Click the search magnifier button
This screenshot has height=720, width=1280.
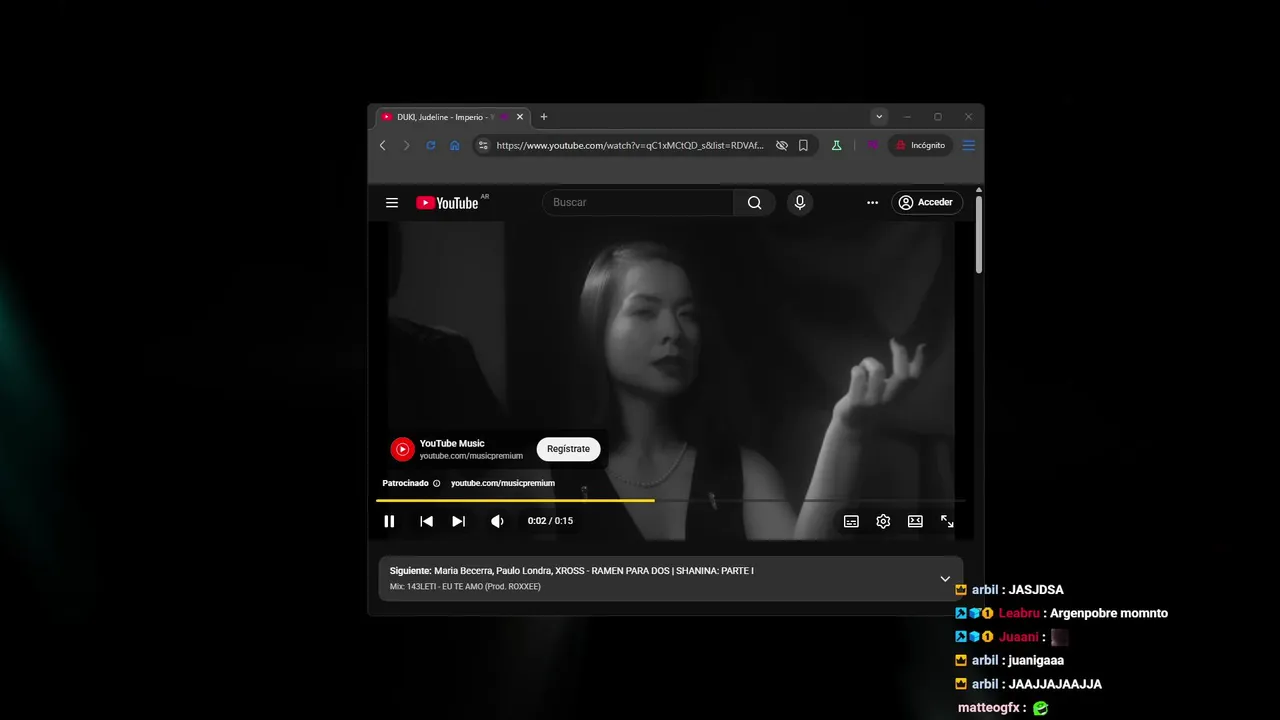click(x=754, y=202)
